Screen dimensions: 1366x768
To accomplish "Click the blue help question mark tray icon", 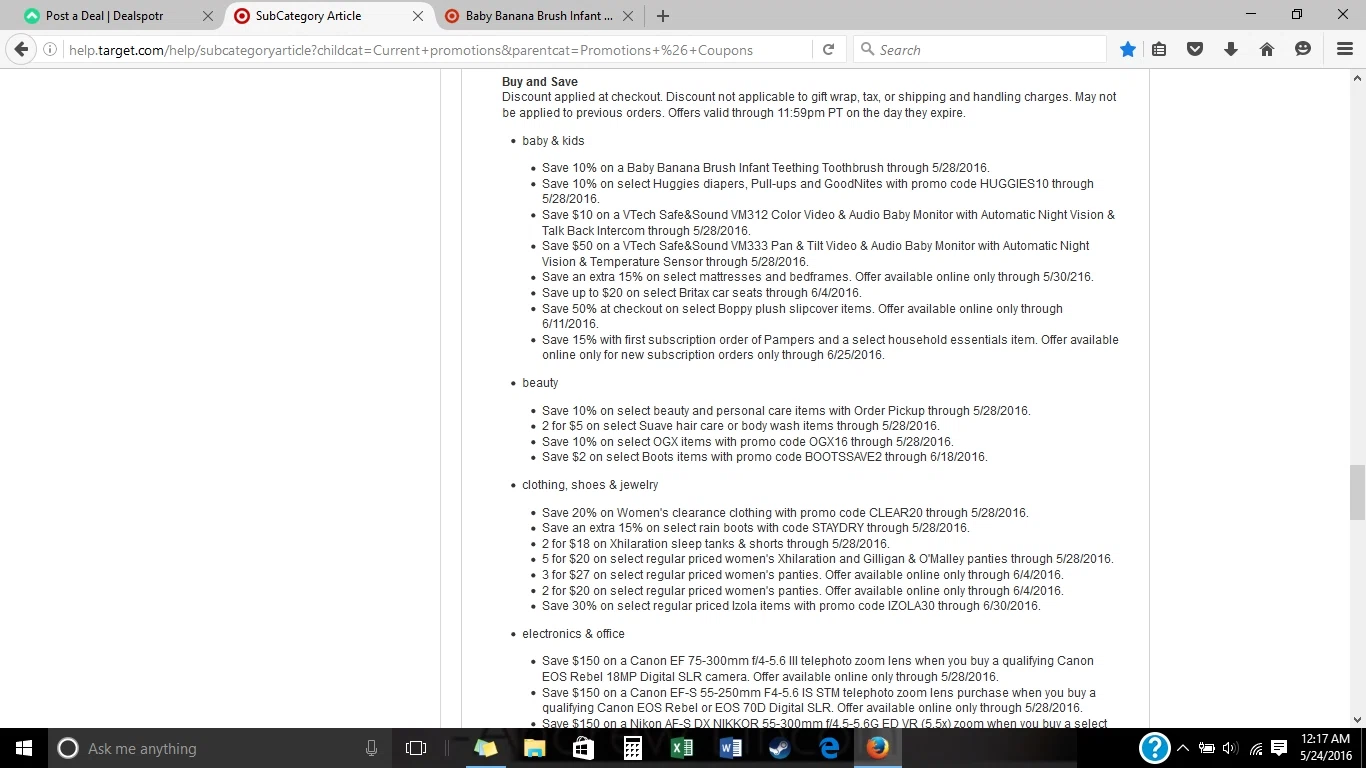I will coord(1155,748).
